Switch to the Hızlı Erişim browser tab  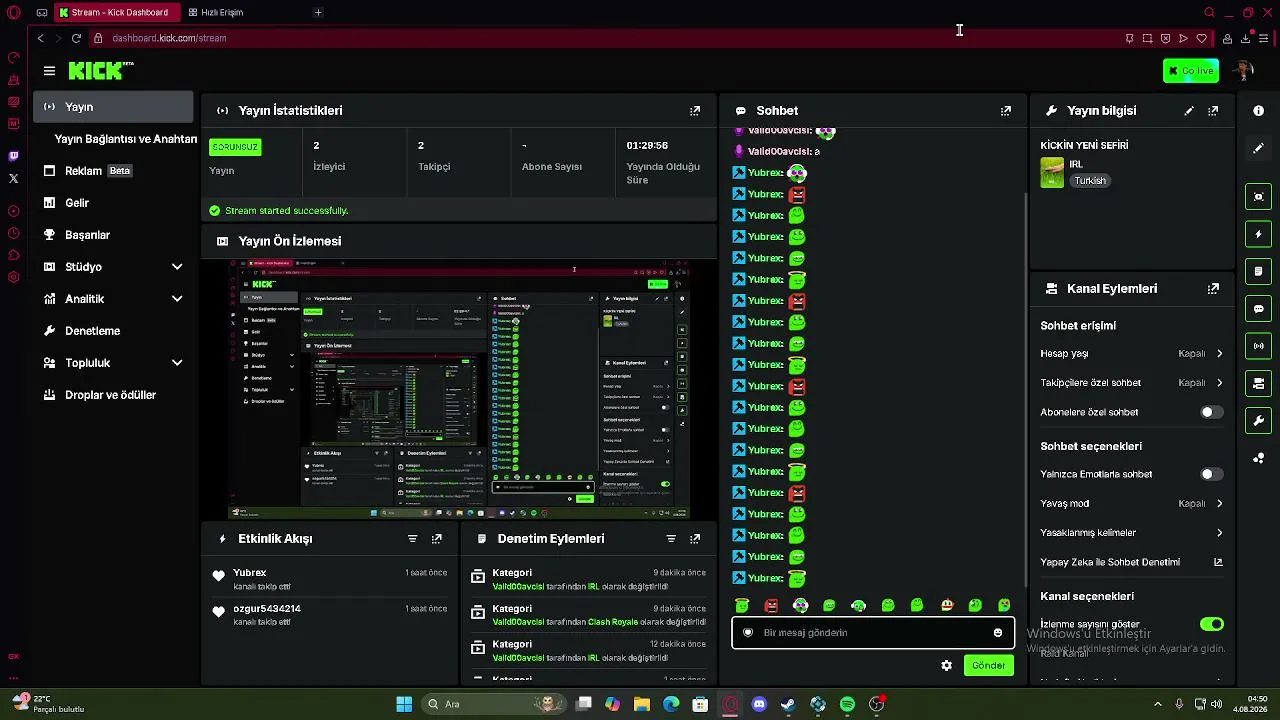coord(222,13)
